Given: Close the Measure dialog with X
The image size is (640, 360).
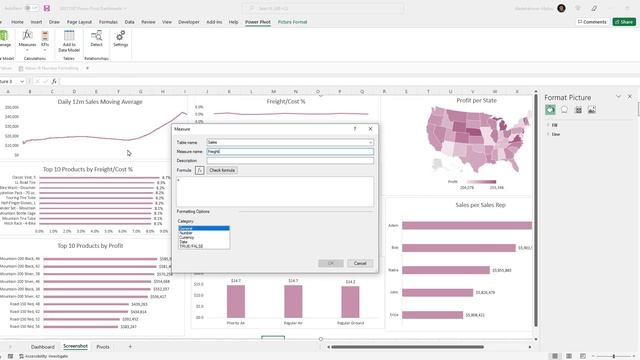Looking at the screenshot, I should click(370, 129).
